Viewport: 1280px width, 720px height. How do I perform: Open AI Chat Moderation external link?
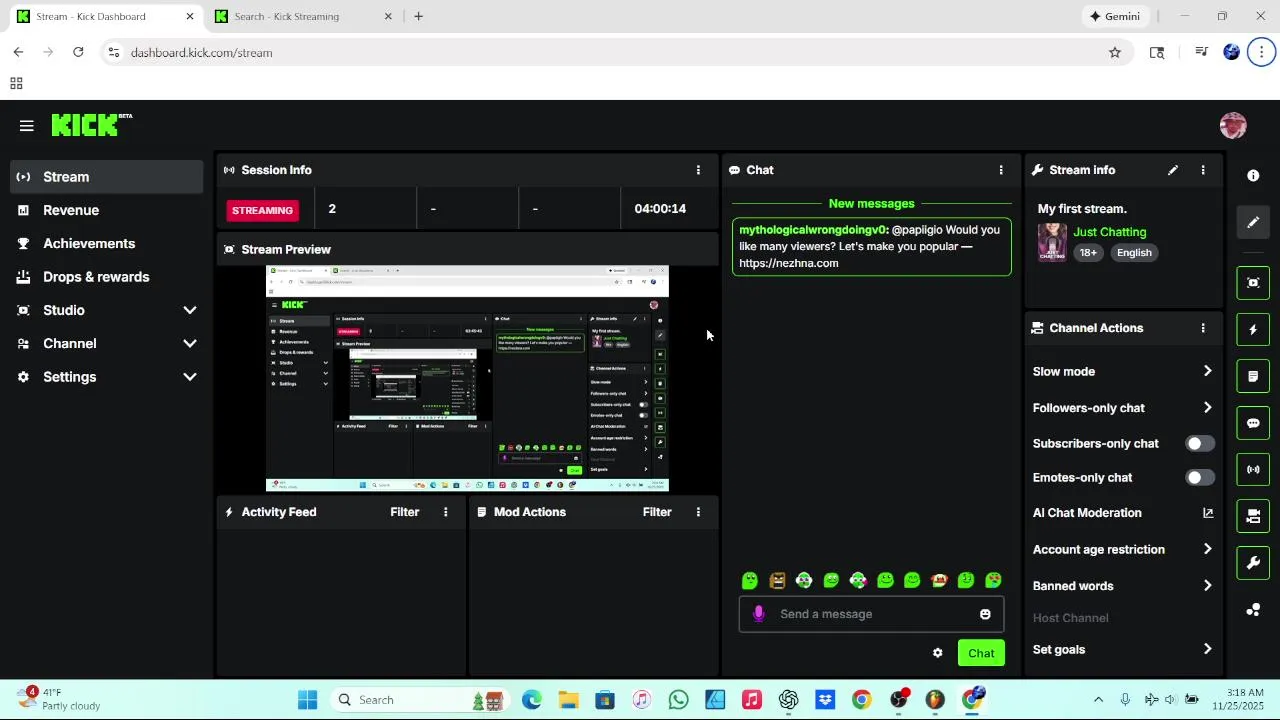click(1208, 513)
